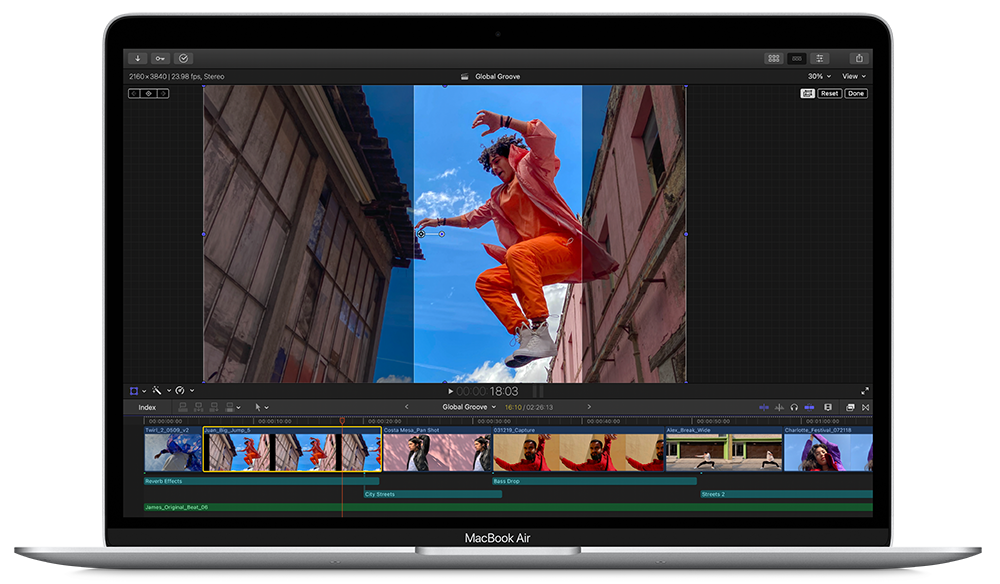Select the Juan_Big_Jump_5 clip
1000x584 pixels.
click(292, 449)
